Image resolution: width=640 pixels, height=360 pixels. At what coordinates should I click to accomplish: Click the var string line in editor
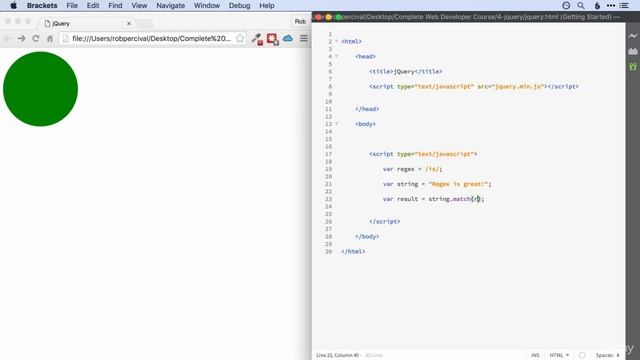437,184
